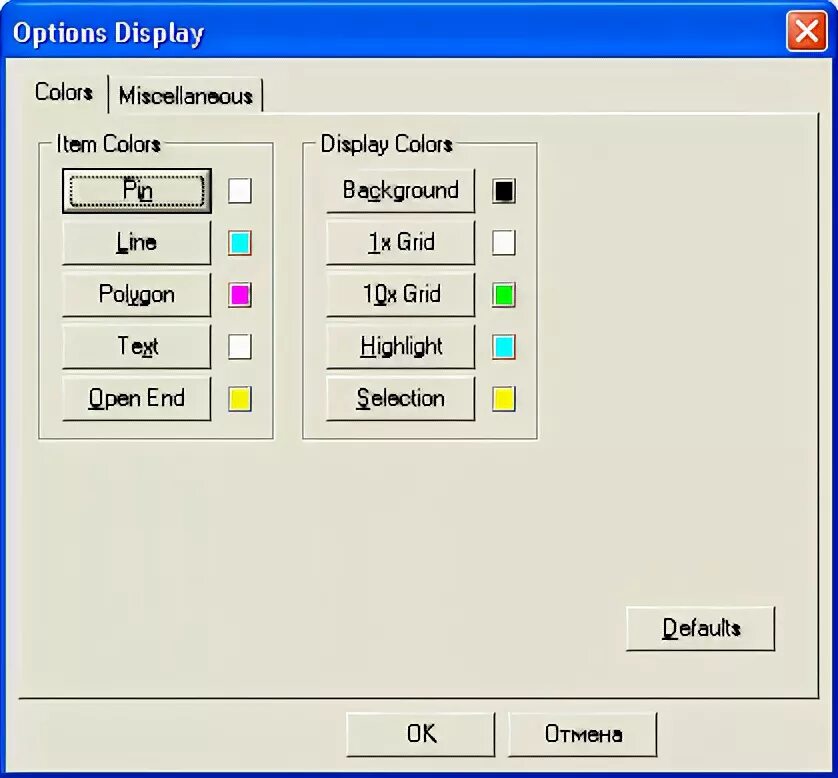
Task: Select the Colors tab
Action: [x=64, y=92]
